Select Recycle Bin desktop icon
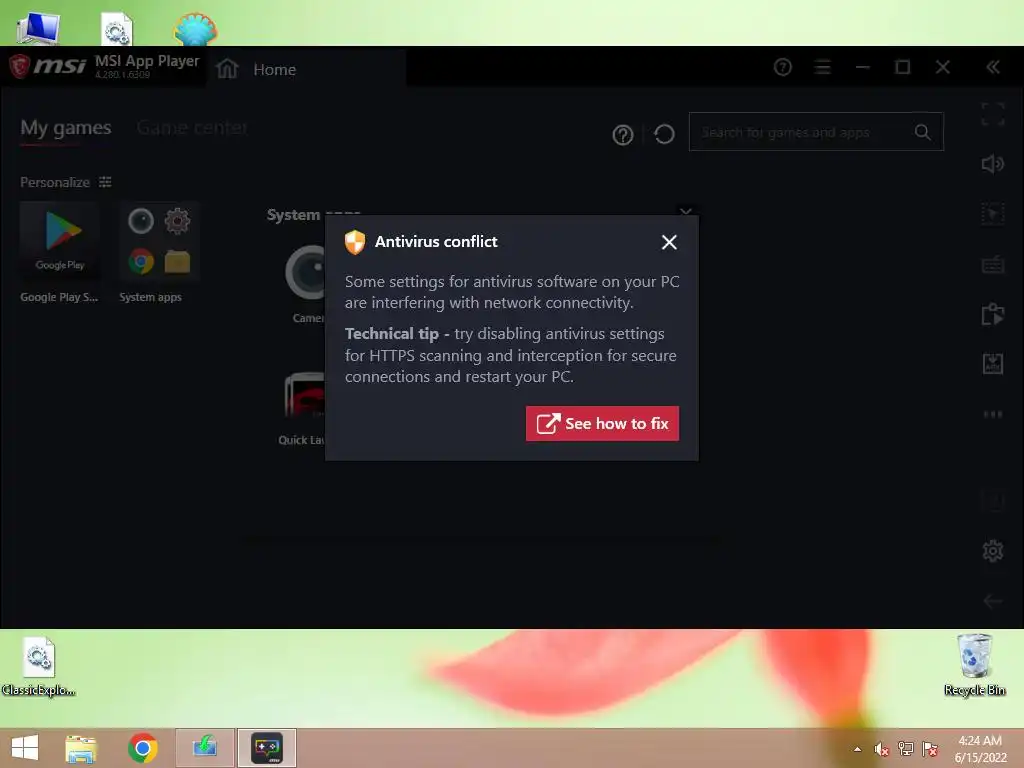Image resolution: width=1024 pixels, height=768 pixels. click(974, 665)
